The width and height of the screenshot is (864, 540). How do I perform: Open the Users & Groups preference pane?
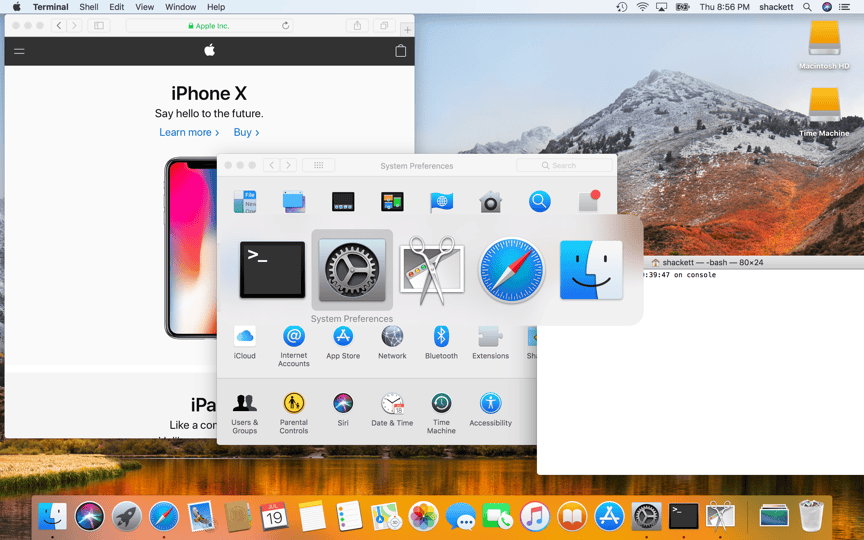click(x=245, y=413)
